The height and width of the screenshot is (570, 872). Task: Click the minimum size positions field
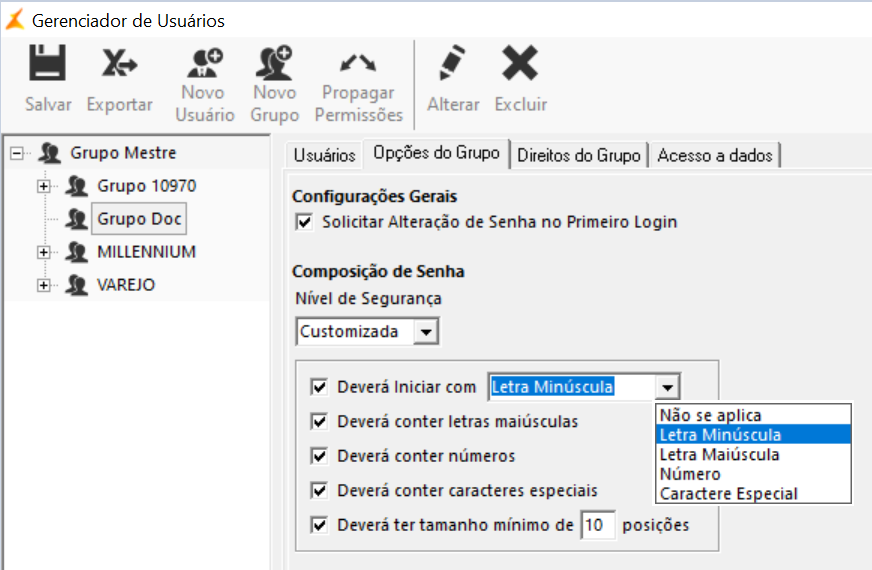pos(598,525)
